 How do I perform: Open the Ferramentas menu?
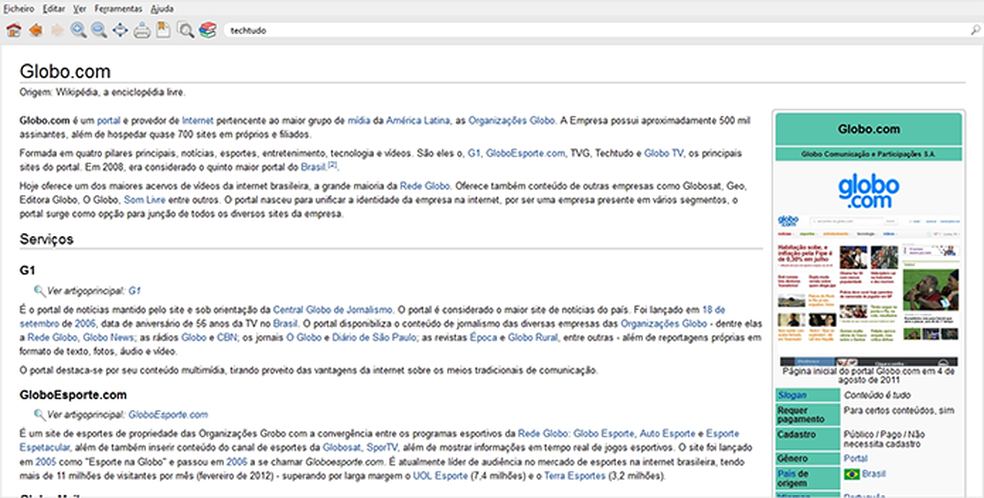pos(119,9)
